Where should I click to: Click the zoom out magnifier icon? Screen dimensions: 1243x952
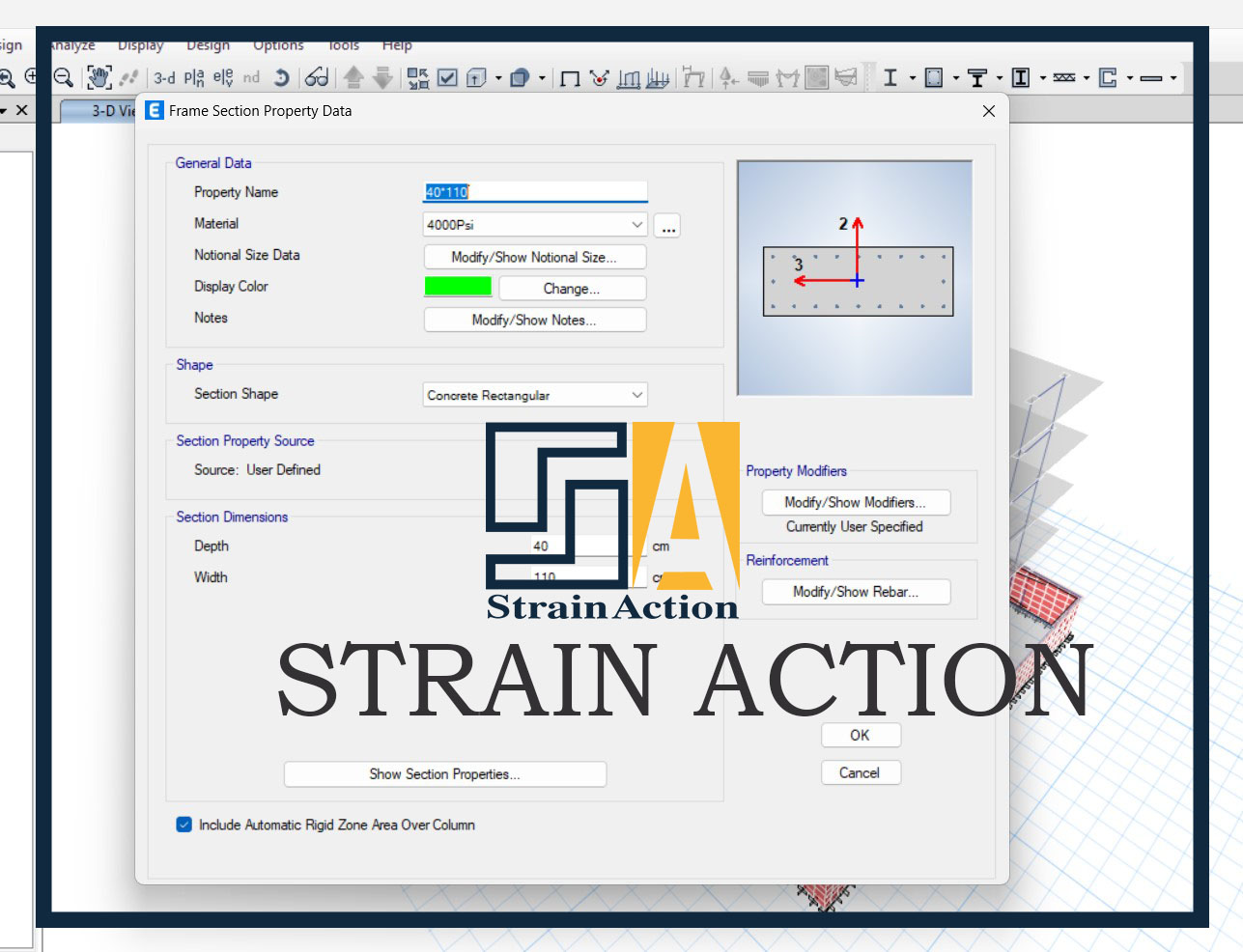pyautogui.click(x=64, y=78)
